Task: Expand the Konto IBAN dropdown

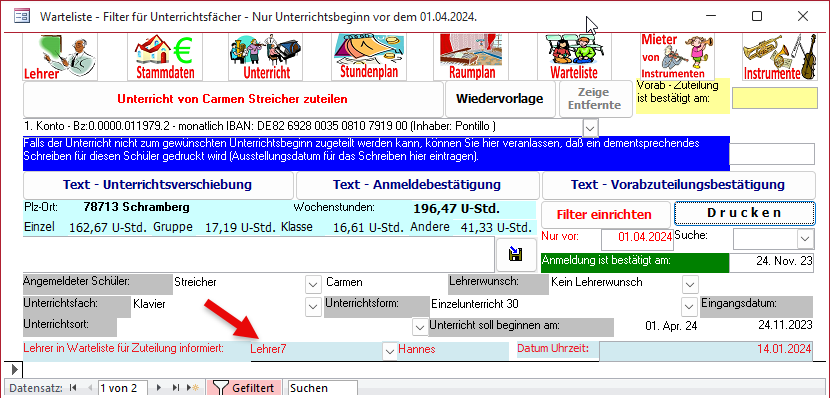Action: [591, 128]
